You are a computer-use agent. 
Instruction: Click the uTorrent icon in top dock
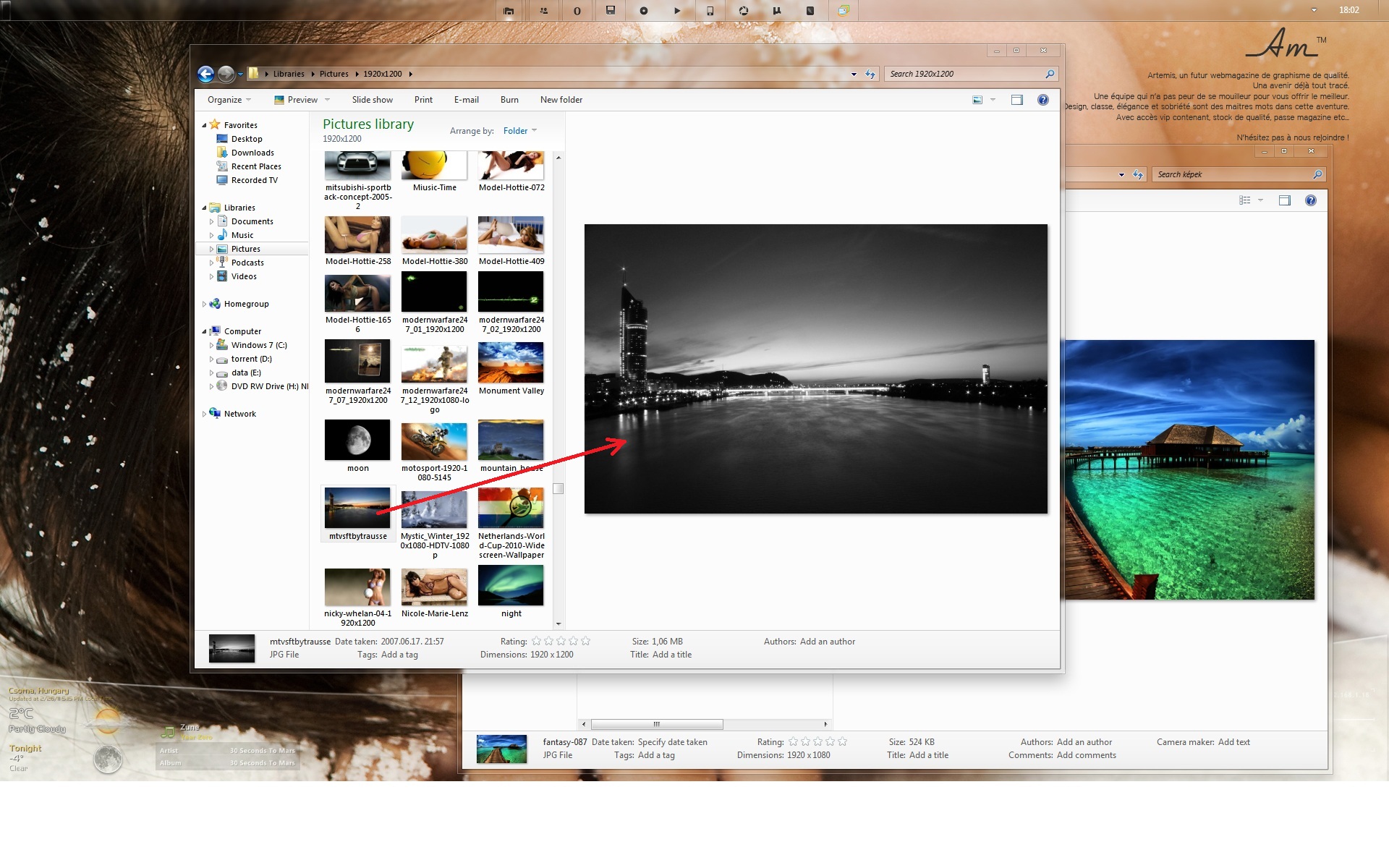[x=776, y=11]
